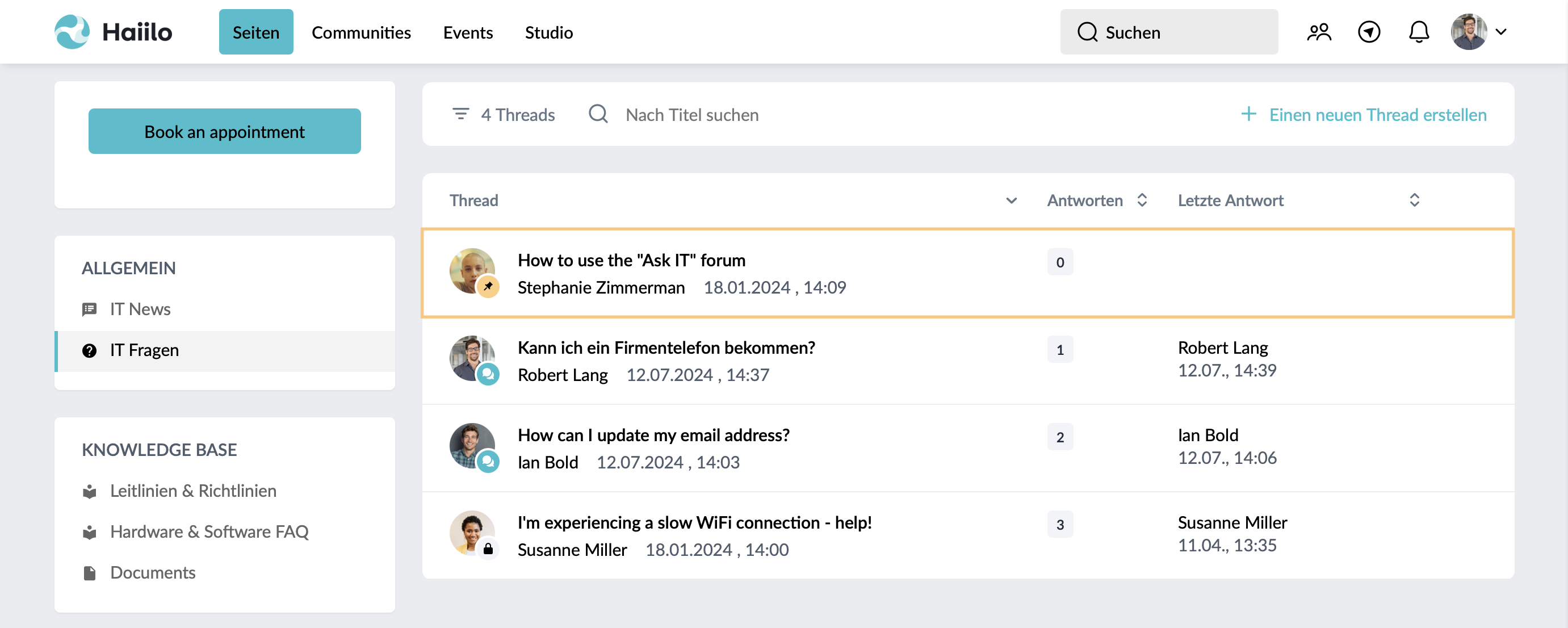
Task: Click chat badge on Robert Lang's avatar
Action: (488, 374)
